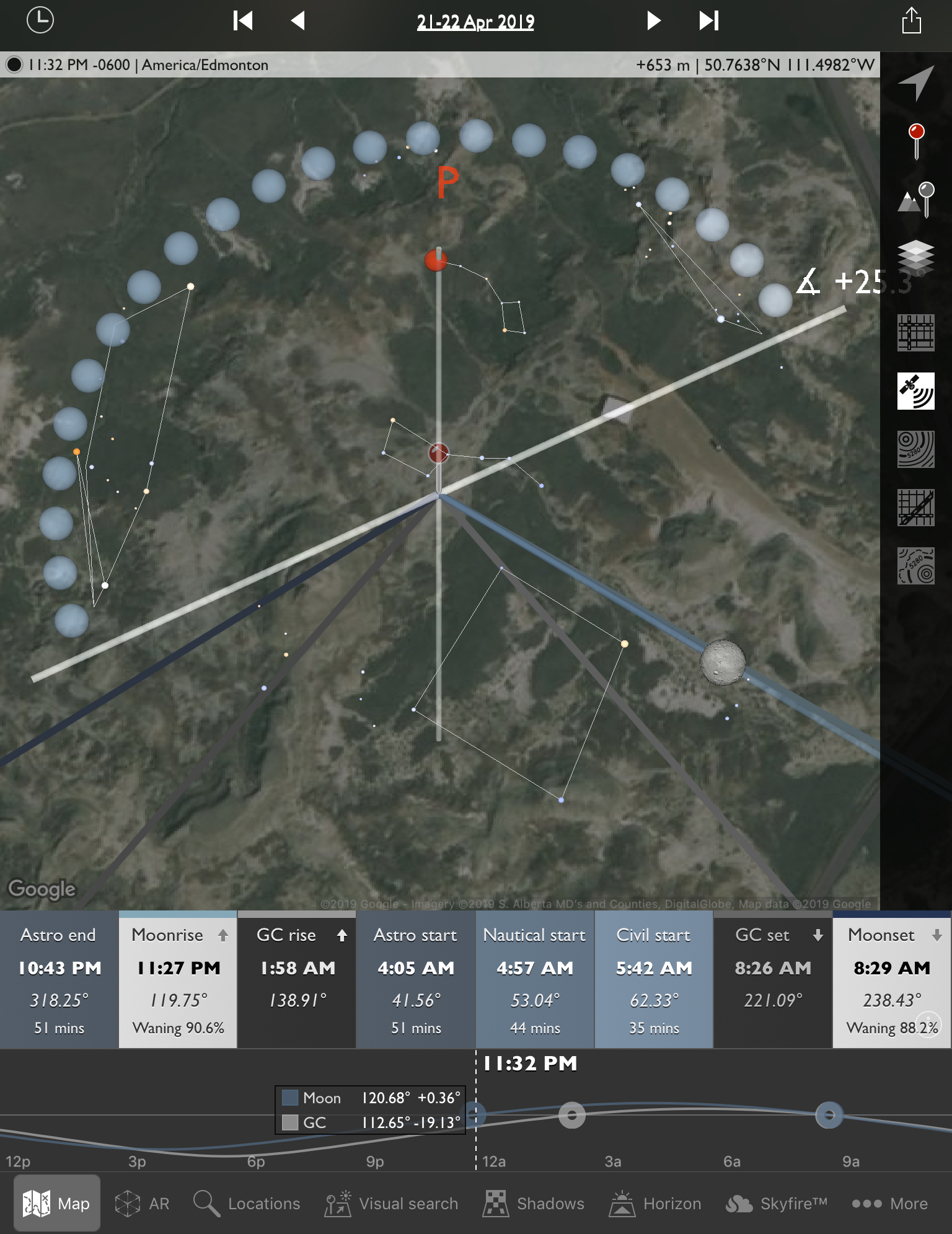Center map on current location arrow
The height and width of the screenshot is (1234, 952).
[916, 82]
